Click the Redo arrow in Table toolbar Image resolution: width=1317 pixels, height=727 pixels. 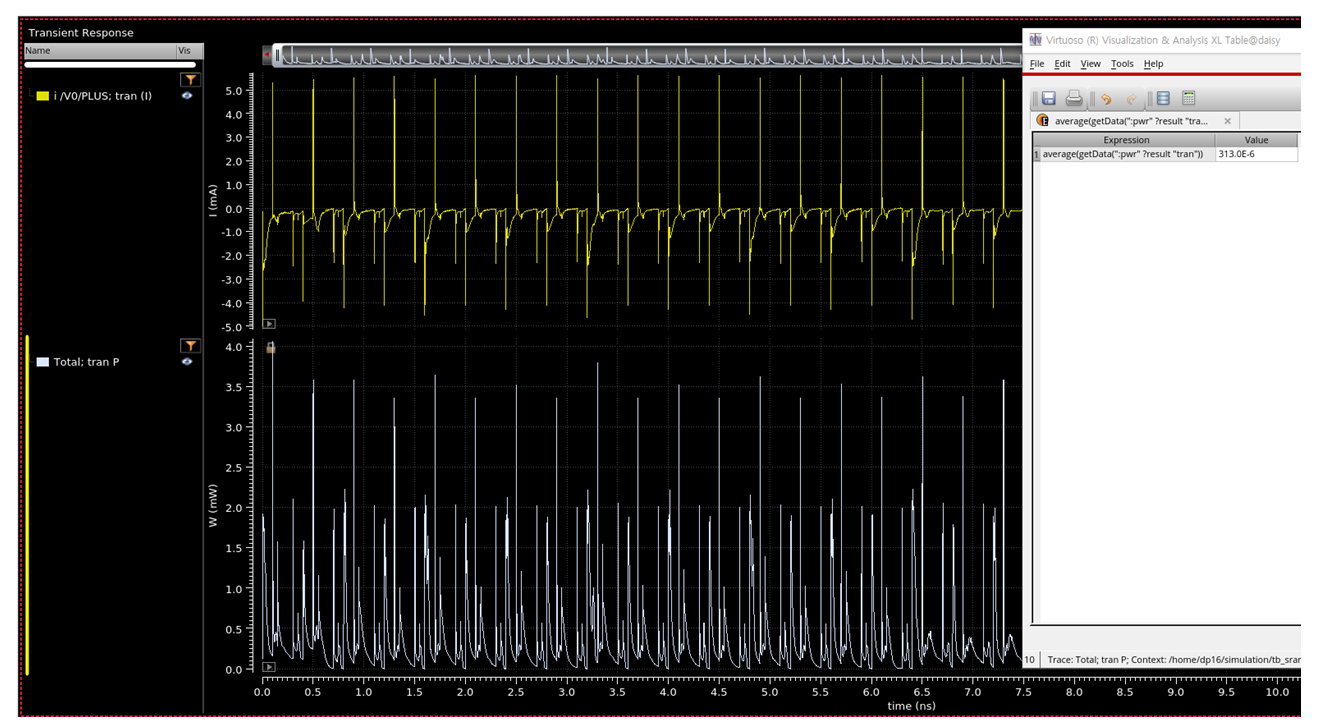tap(1132, 99)
